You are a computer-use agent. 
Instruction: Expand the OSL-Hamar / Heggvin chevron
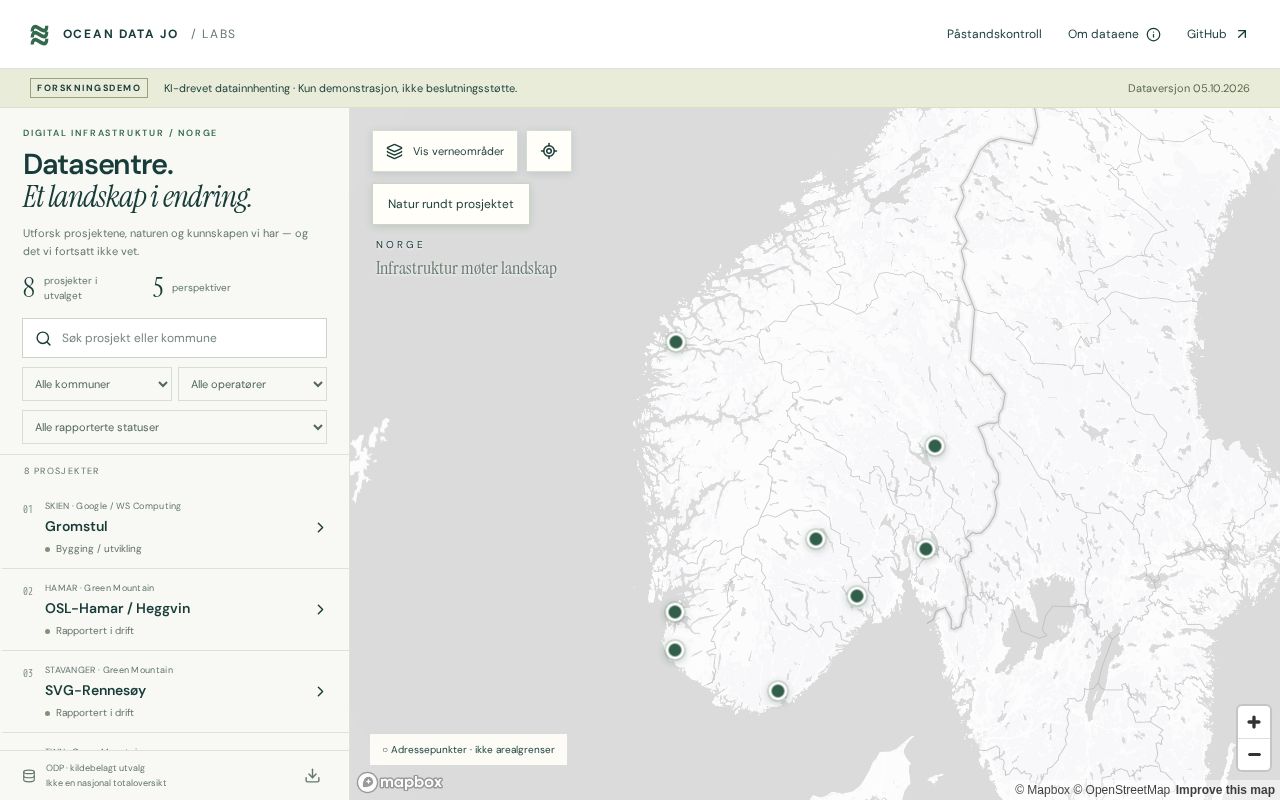(320, 609)
